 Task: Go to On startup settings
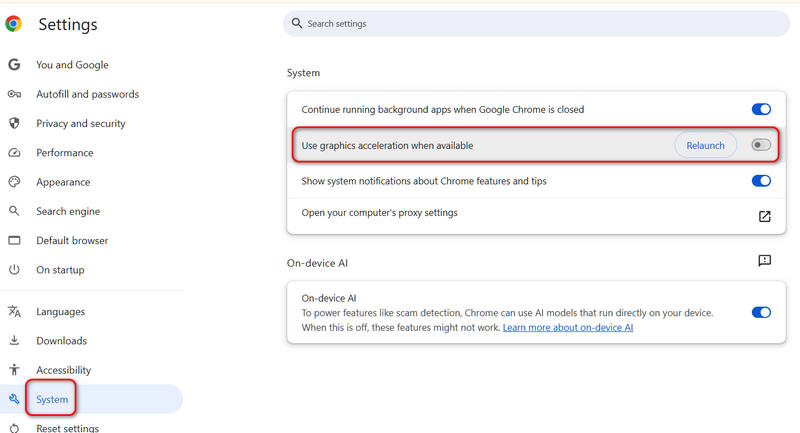(x=60, y=270)
